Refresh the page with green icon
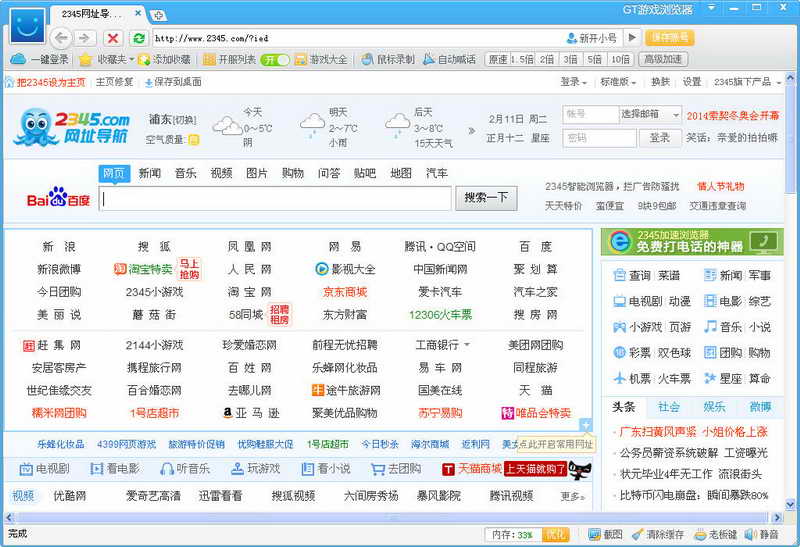Image resolution: width=800 pixels, height=547 pixels. pyautogui.click(x=139, y=38)
